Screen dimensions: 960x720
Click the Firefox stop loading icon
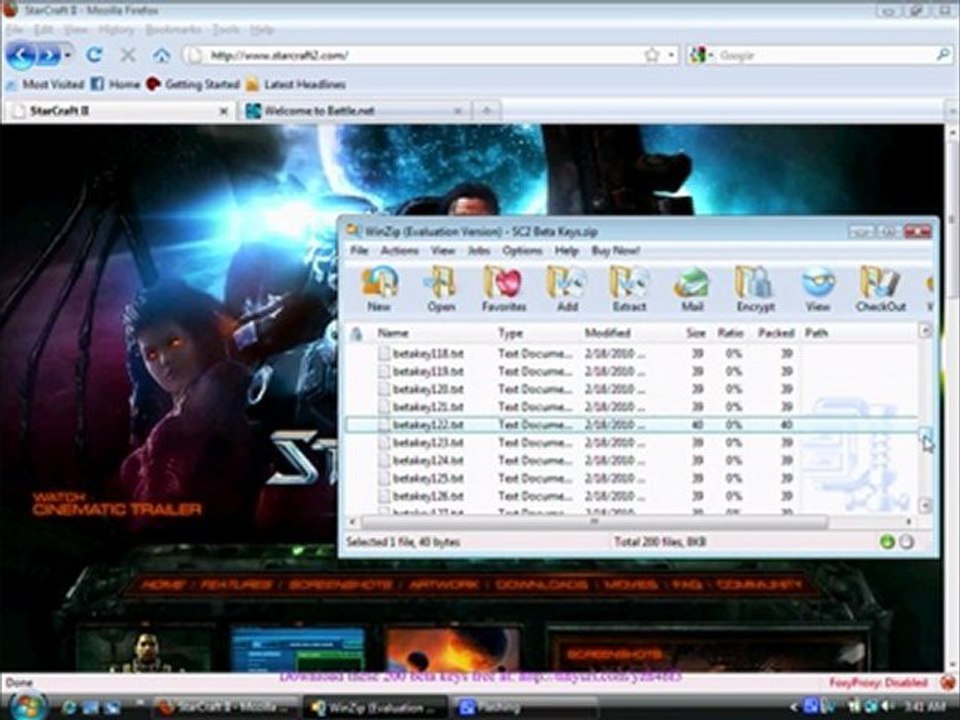127,55
